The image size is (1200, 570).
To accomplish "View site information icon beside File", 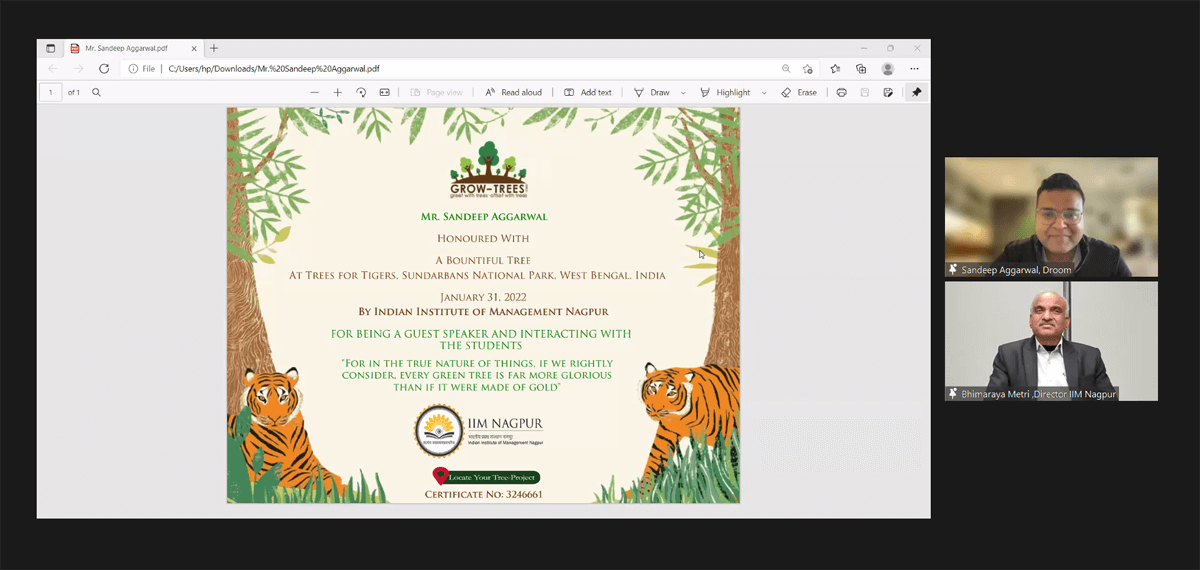I will tap(133, 69).
